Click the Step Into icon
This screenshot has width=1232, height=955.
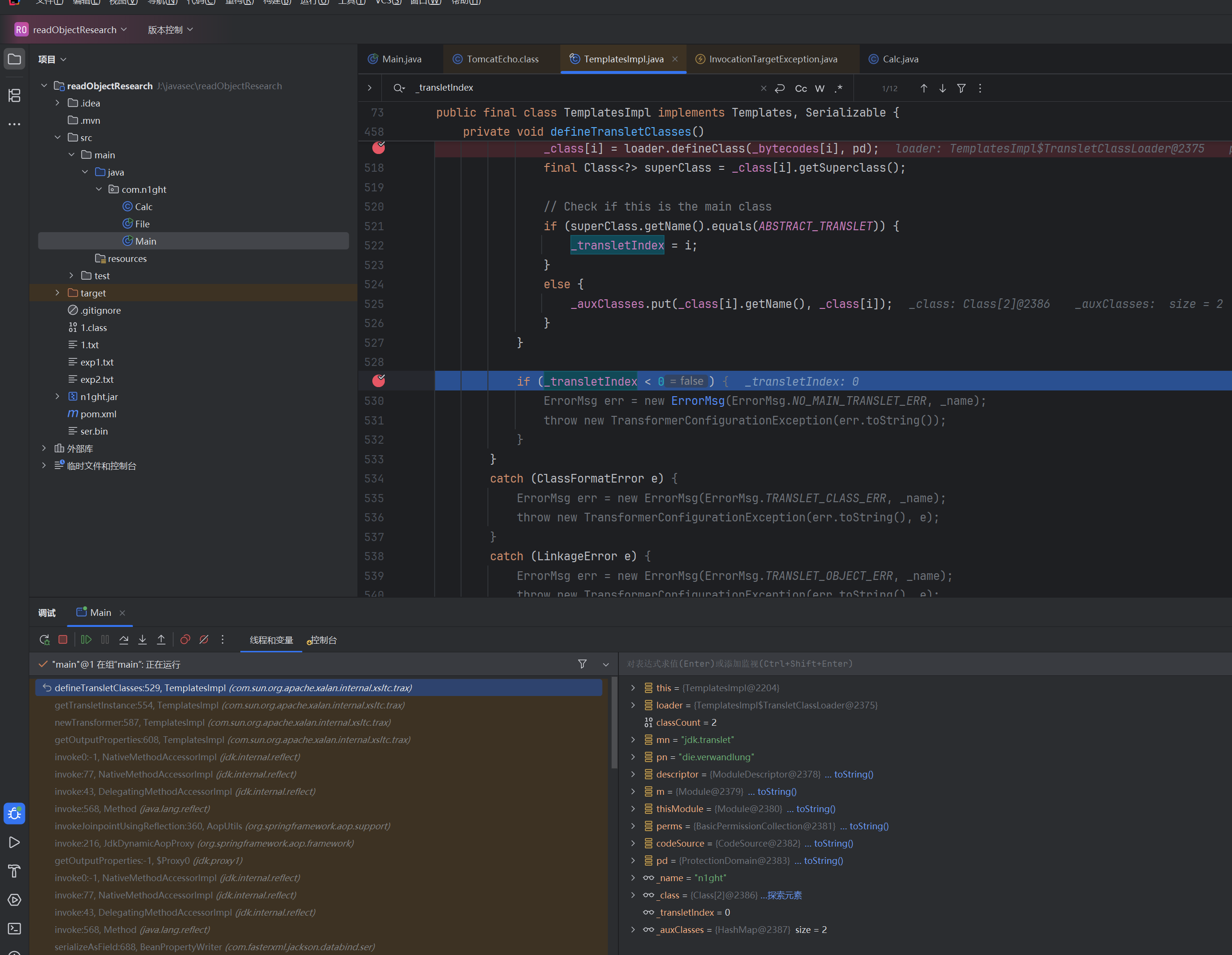142,639
